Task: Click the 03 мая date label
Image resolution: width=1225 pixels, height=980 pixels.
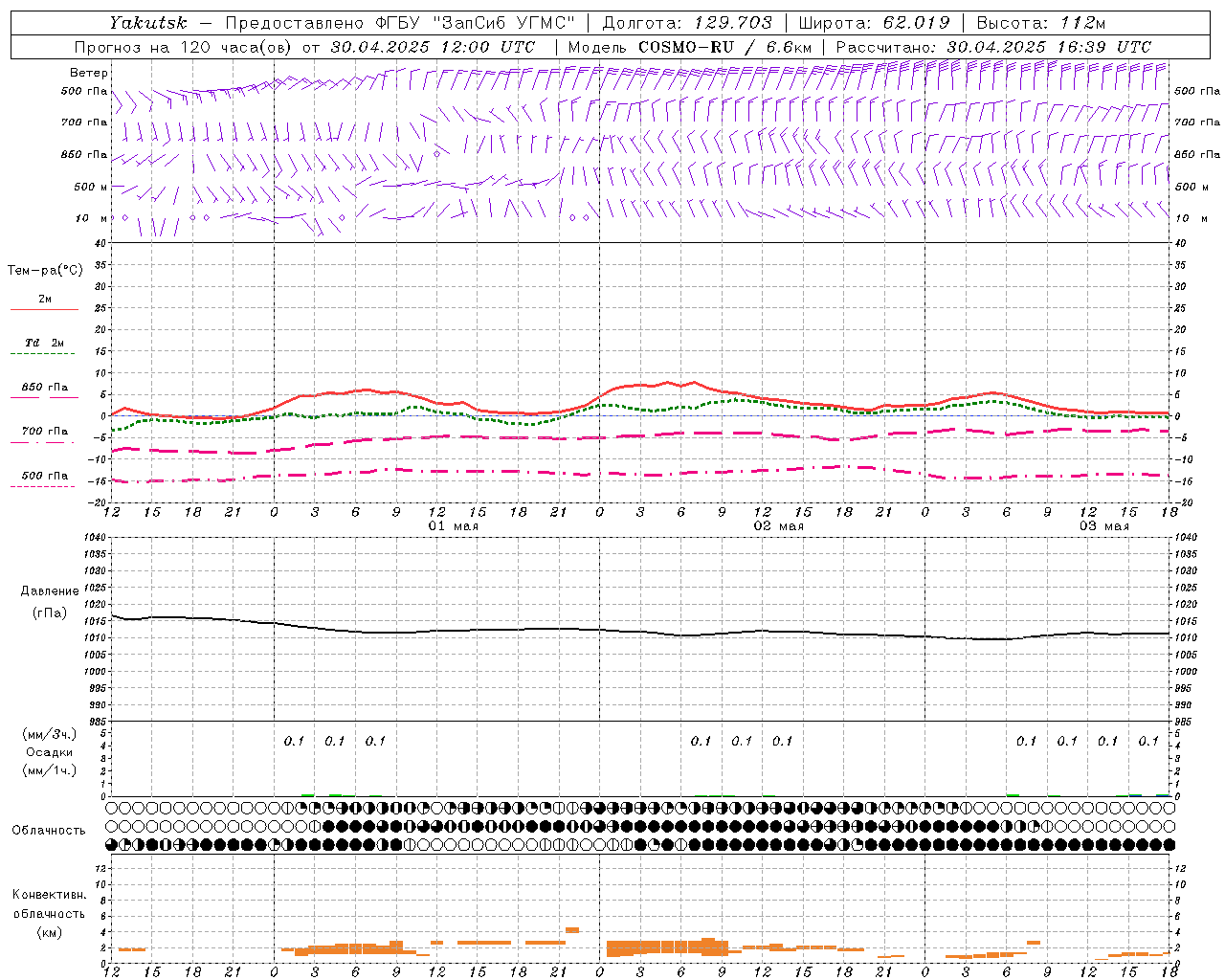Action: click(x=1104, y=526)
